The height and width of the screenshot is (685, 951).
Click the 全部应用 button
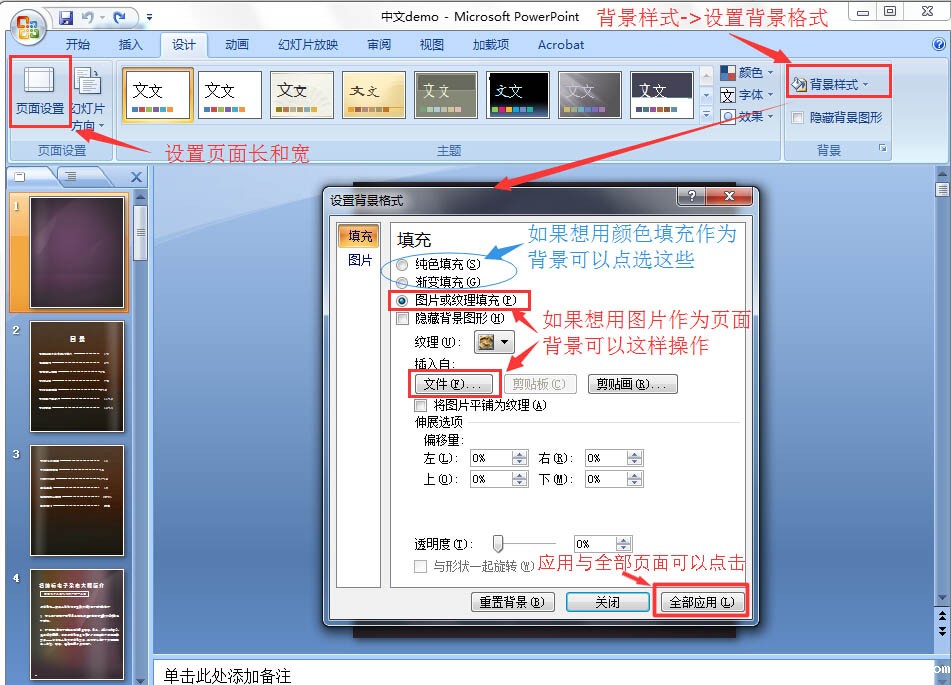pyautogui.click(x=701, y=602)
